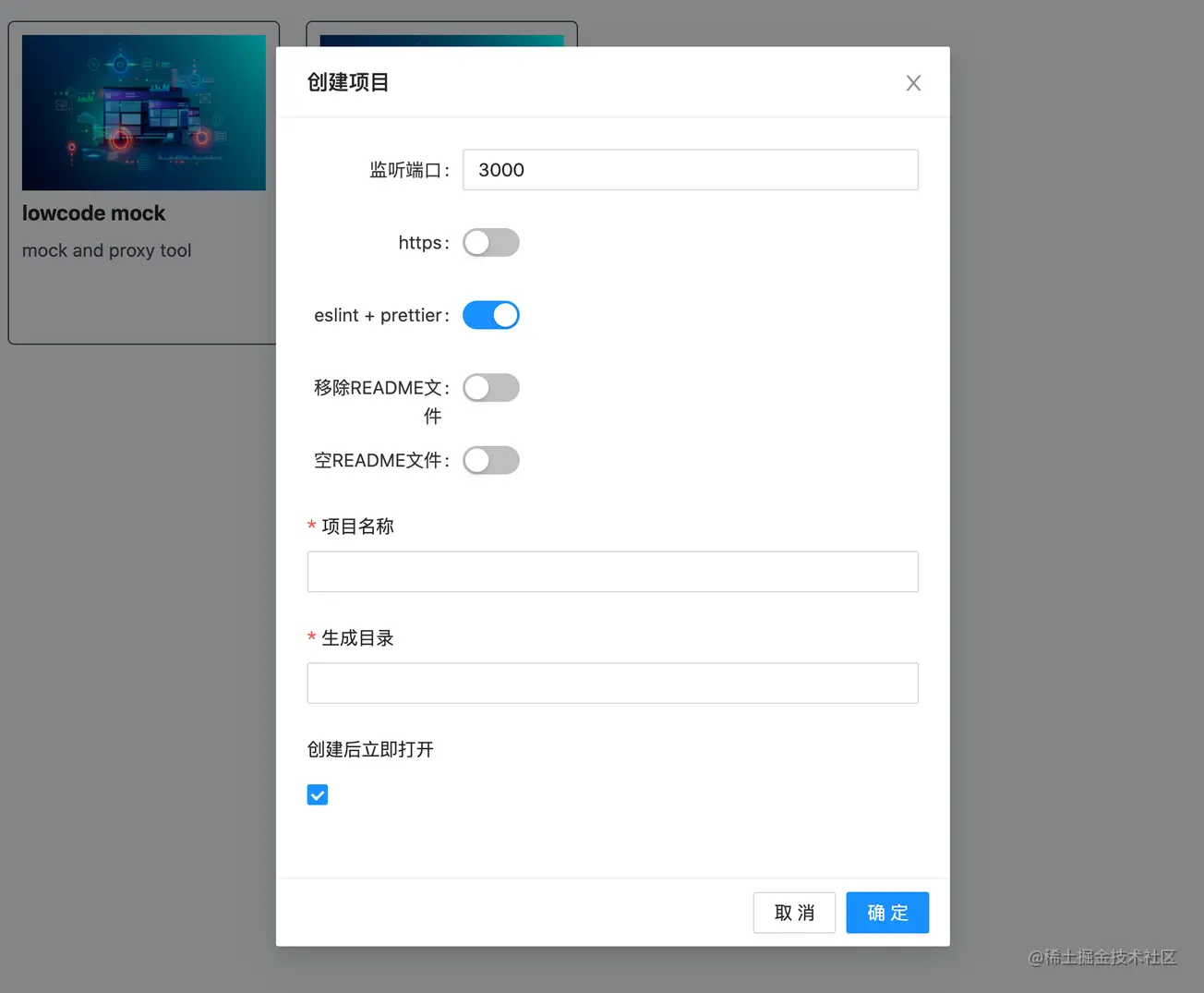Select the lowcode mock card thumbnail image
Screen dimensions: 1204x993
pos(144,113)
